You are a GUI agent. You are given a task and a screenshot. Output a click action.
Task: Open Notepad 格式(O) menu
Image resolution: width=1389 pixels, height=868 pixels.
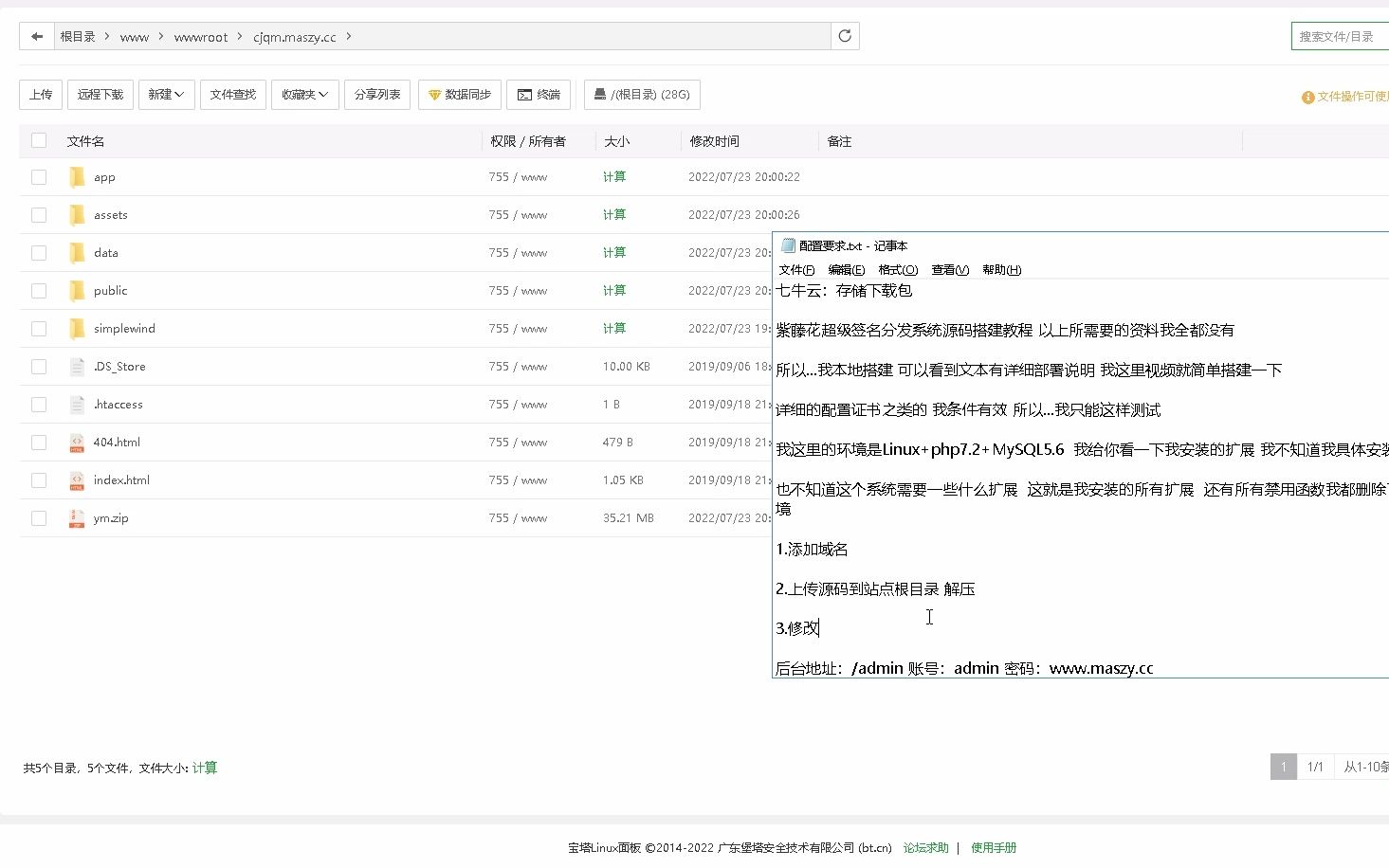point(898,270)
